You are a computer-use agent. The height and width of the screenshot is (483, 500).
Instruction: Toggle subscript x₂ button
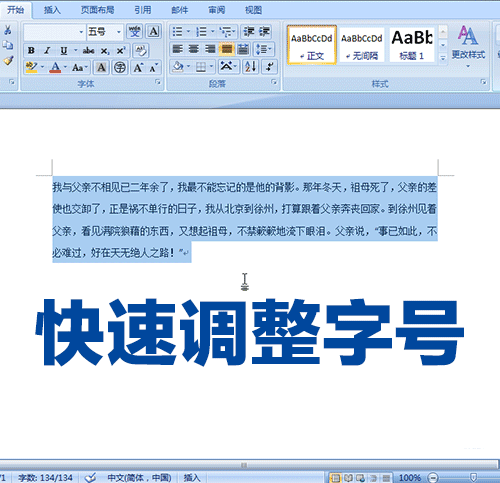(105, 51)
